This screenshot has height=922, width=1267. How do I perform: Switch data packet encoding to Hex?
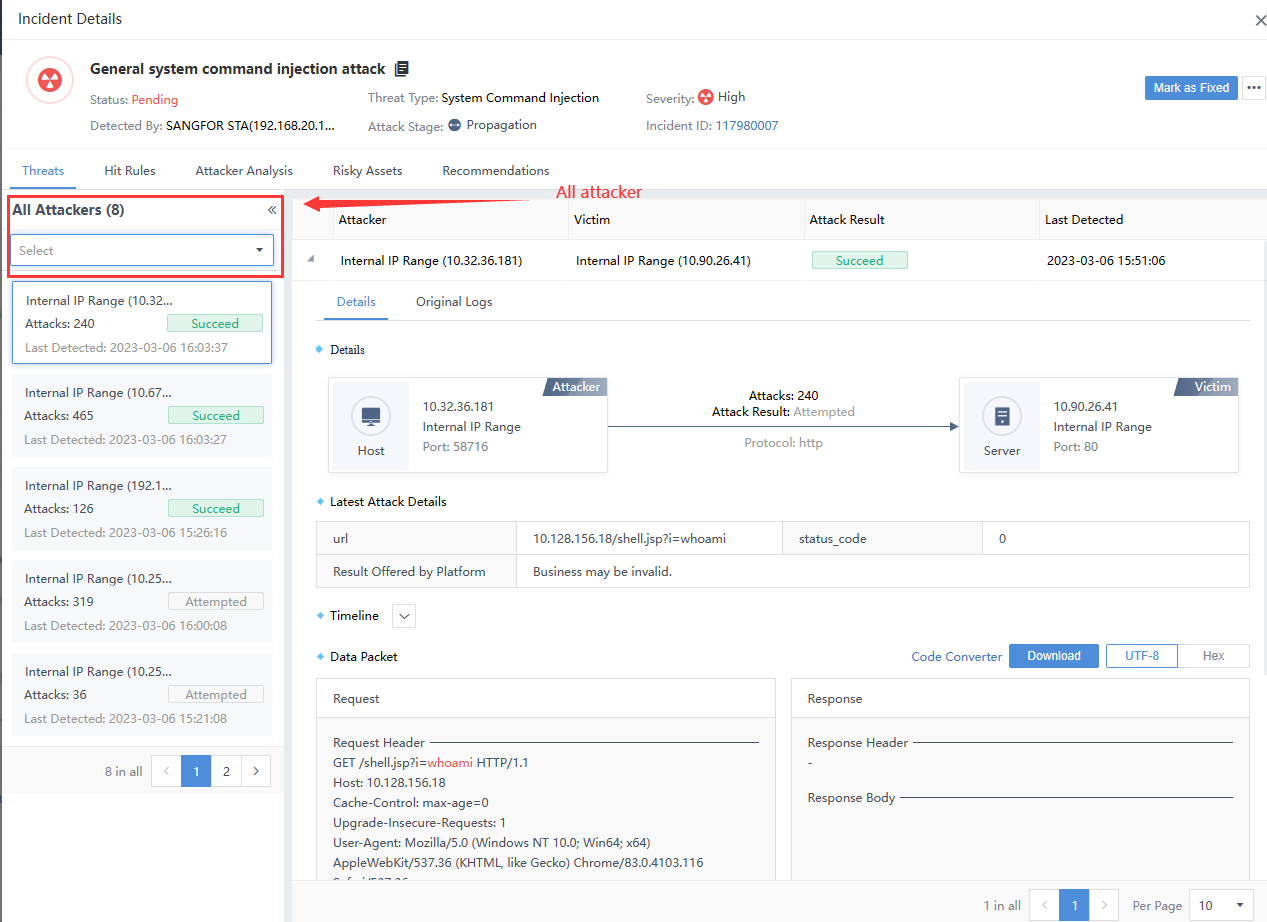[1213, 656]
